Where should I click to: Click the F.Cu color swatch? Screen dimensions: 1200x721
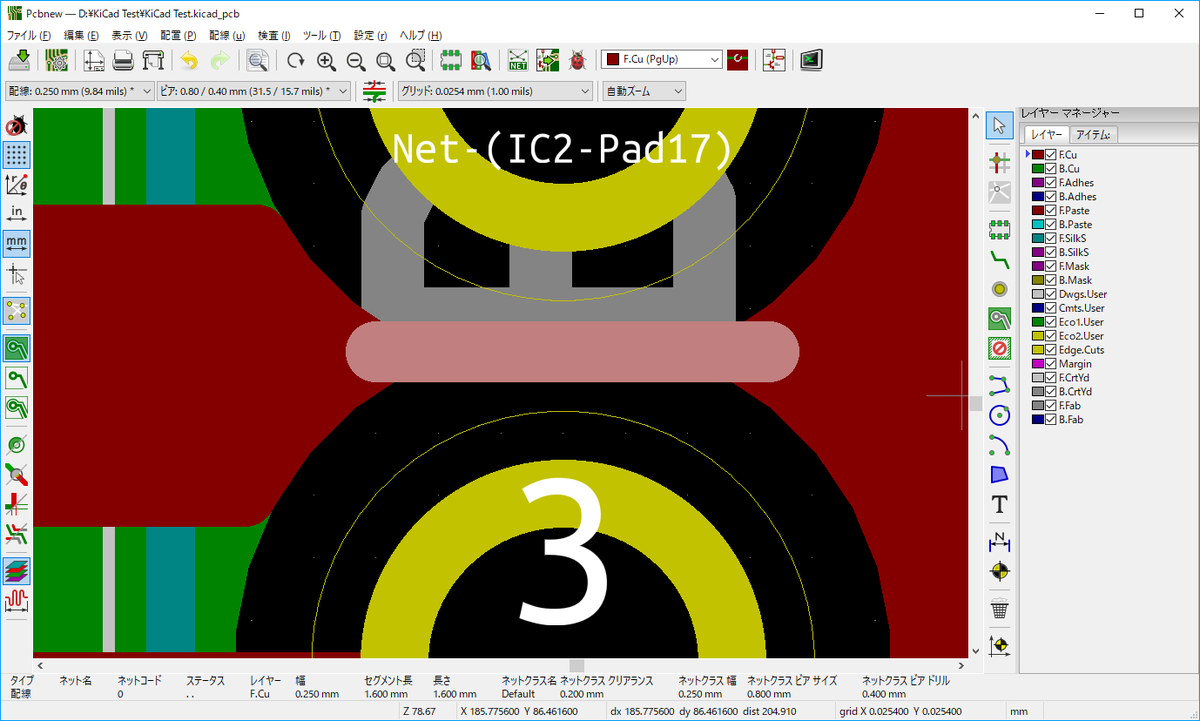pyautogui.click(x=1038, y=155)
